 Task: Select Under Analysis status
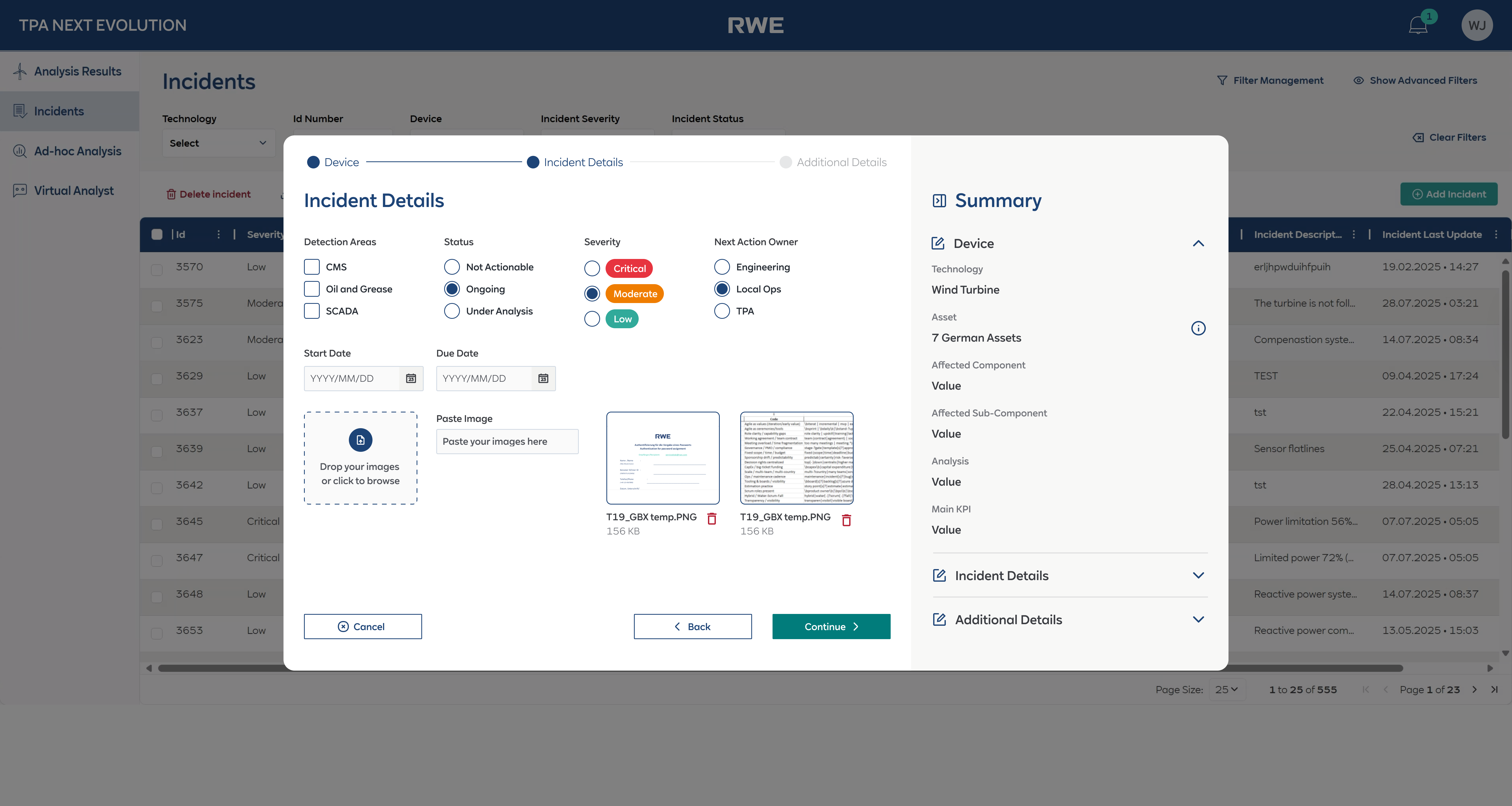point(451,311)
